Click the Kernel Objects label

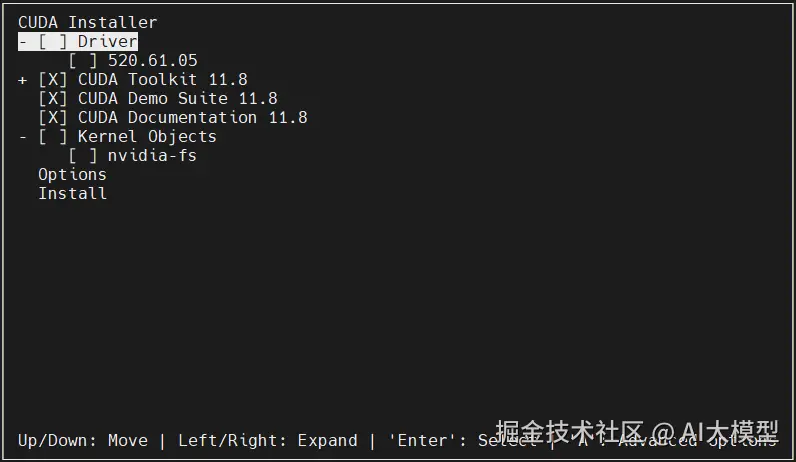point(147,137)
